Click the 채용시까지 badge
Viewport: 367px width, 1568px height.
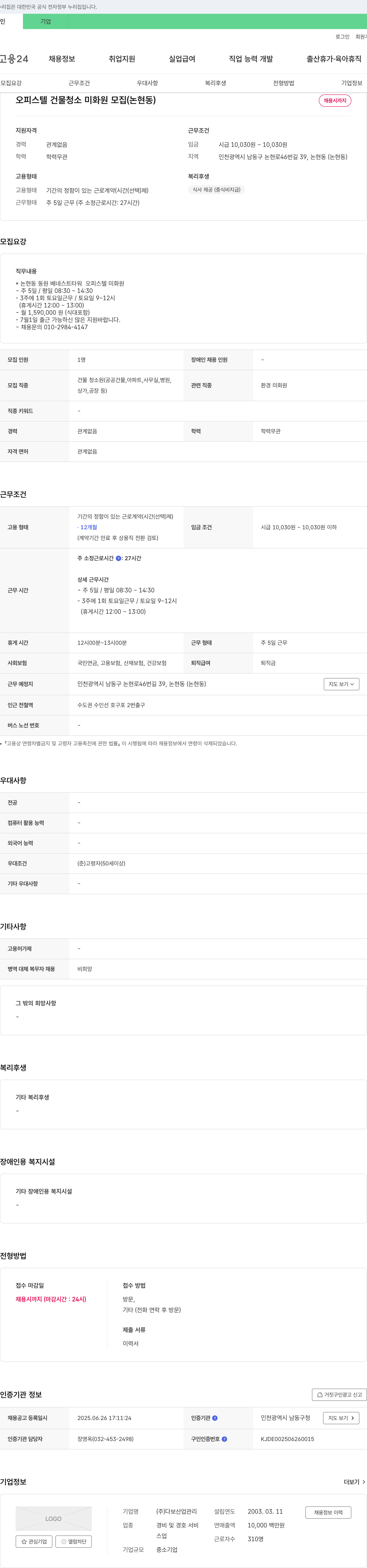(x=335, y=101)
